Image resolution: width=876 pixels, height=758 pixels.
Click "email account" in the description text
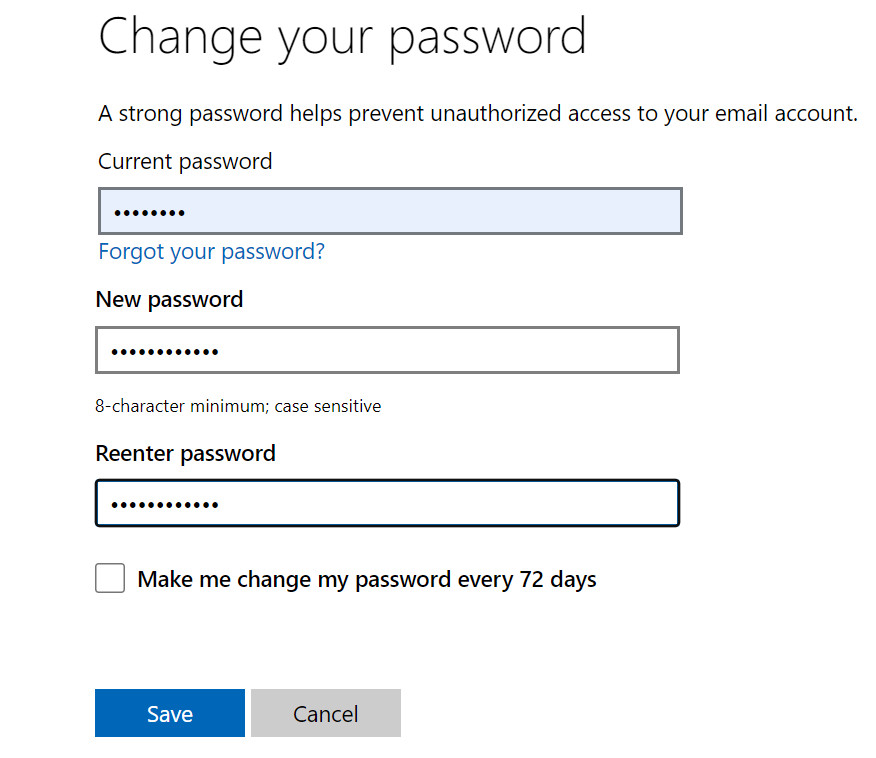click(785, 114)
